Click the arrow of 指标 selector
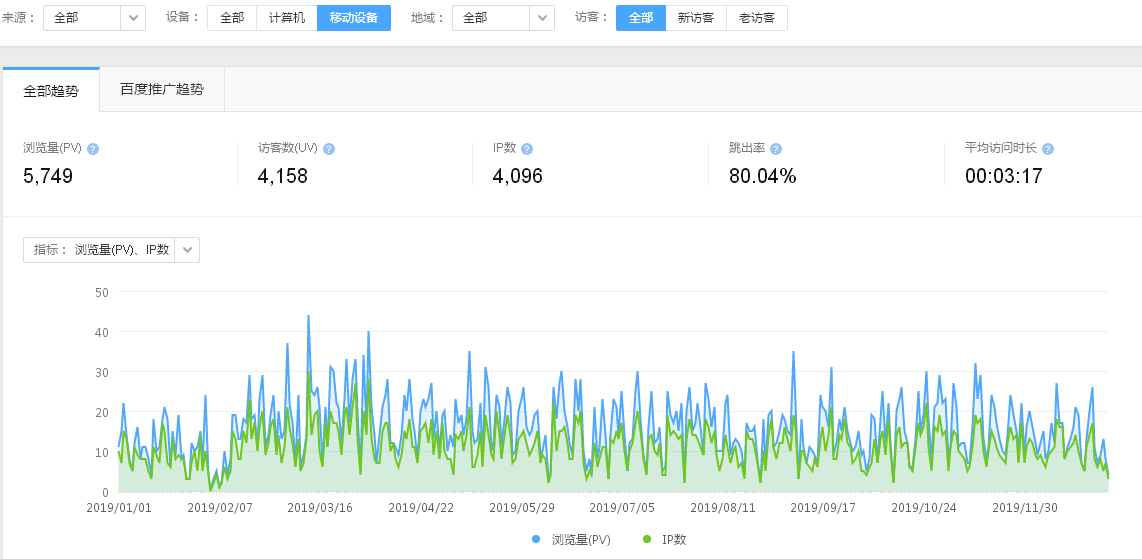 187,250
